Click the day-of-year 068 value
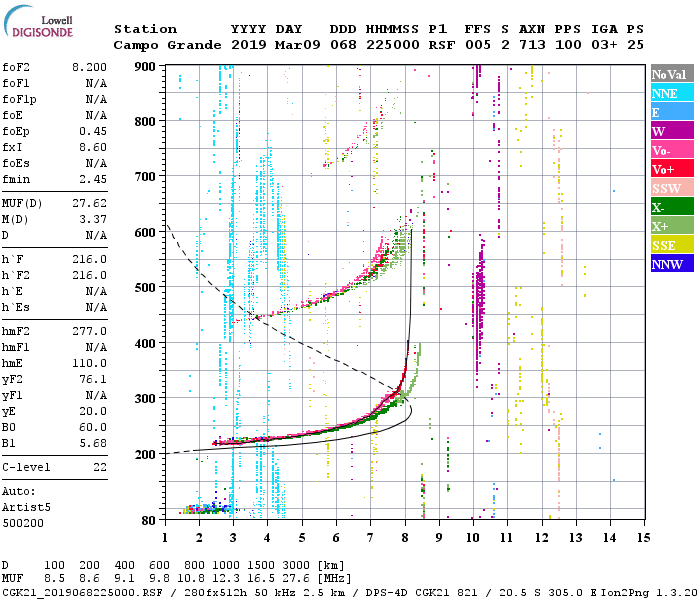This screenshot has width=700, height=600. 343,45
